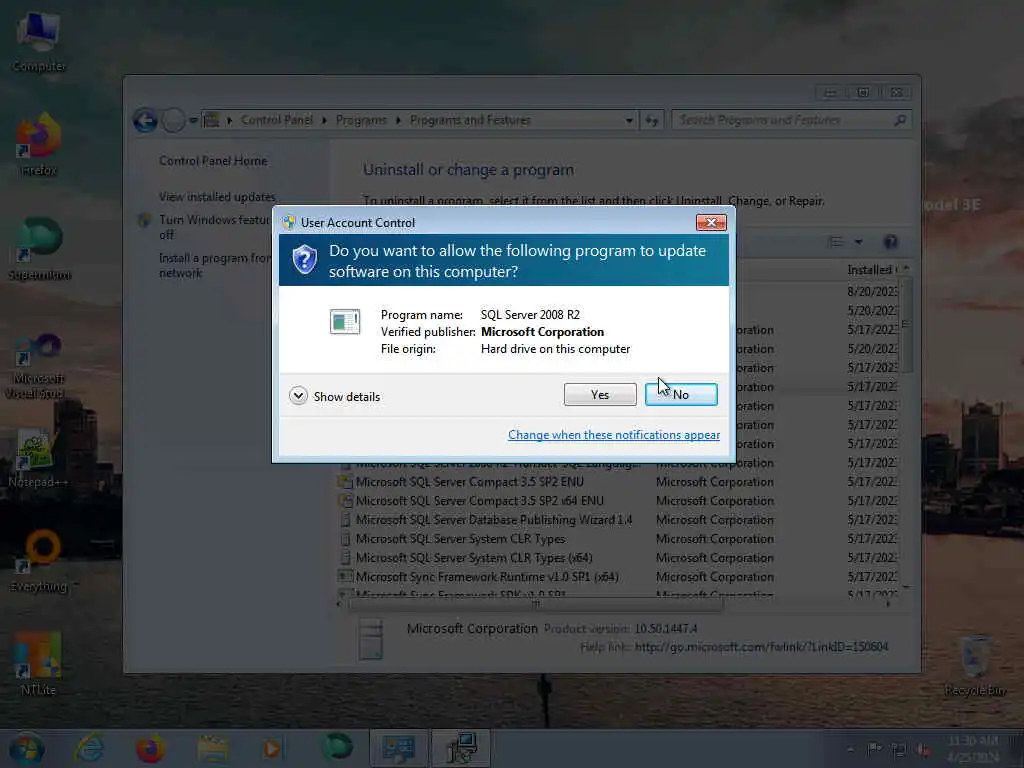Image resolution: width=1024 pixels, height=768 pixels.
Task: Open Supermium from the taskbar
Action: coord(338,747)
